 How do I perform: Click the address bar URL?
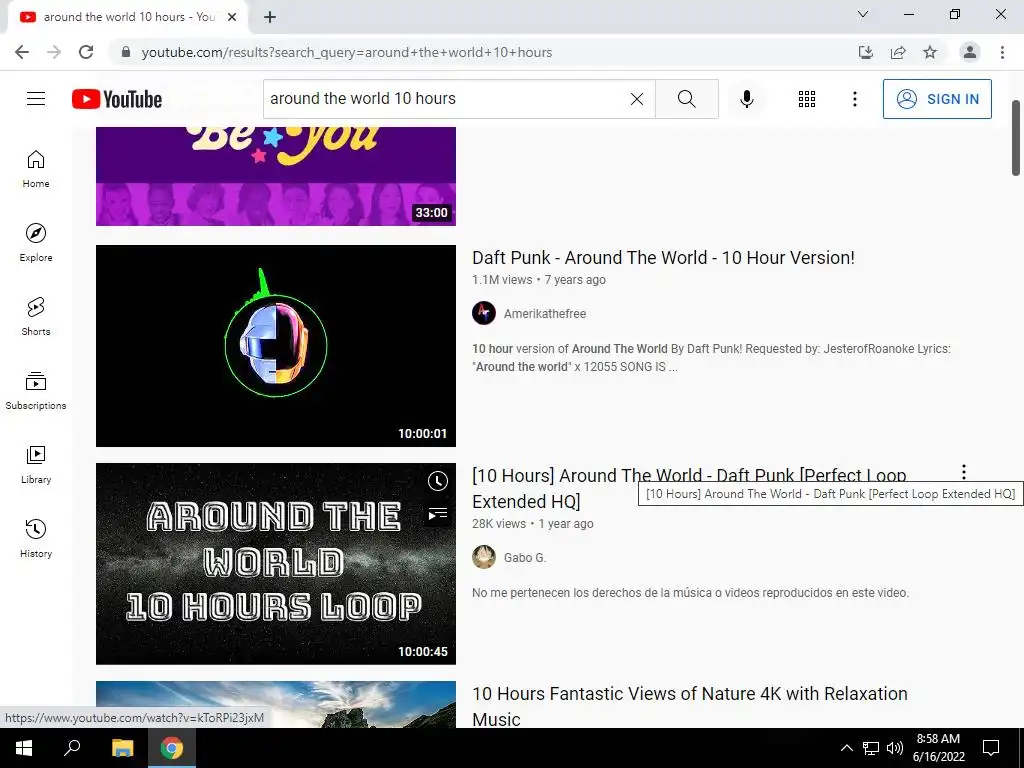pyautogui.click(x=347, y=52)
